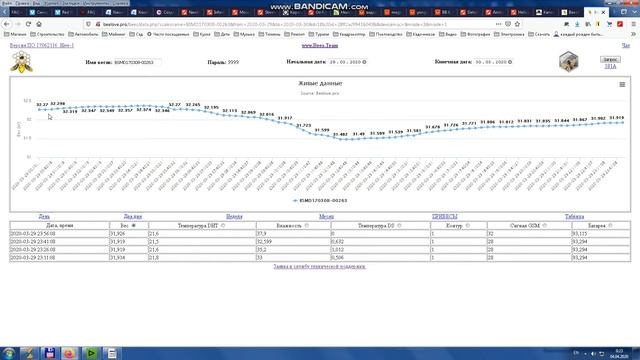Bookmark this page with the star icon

517,24
